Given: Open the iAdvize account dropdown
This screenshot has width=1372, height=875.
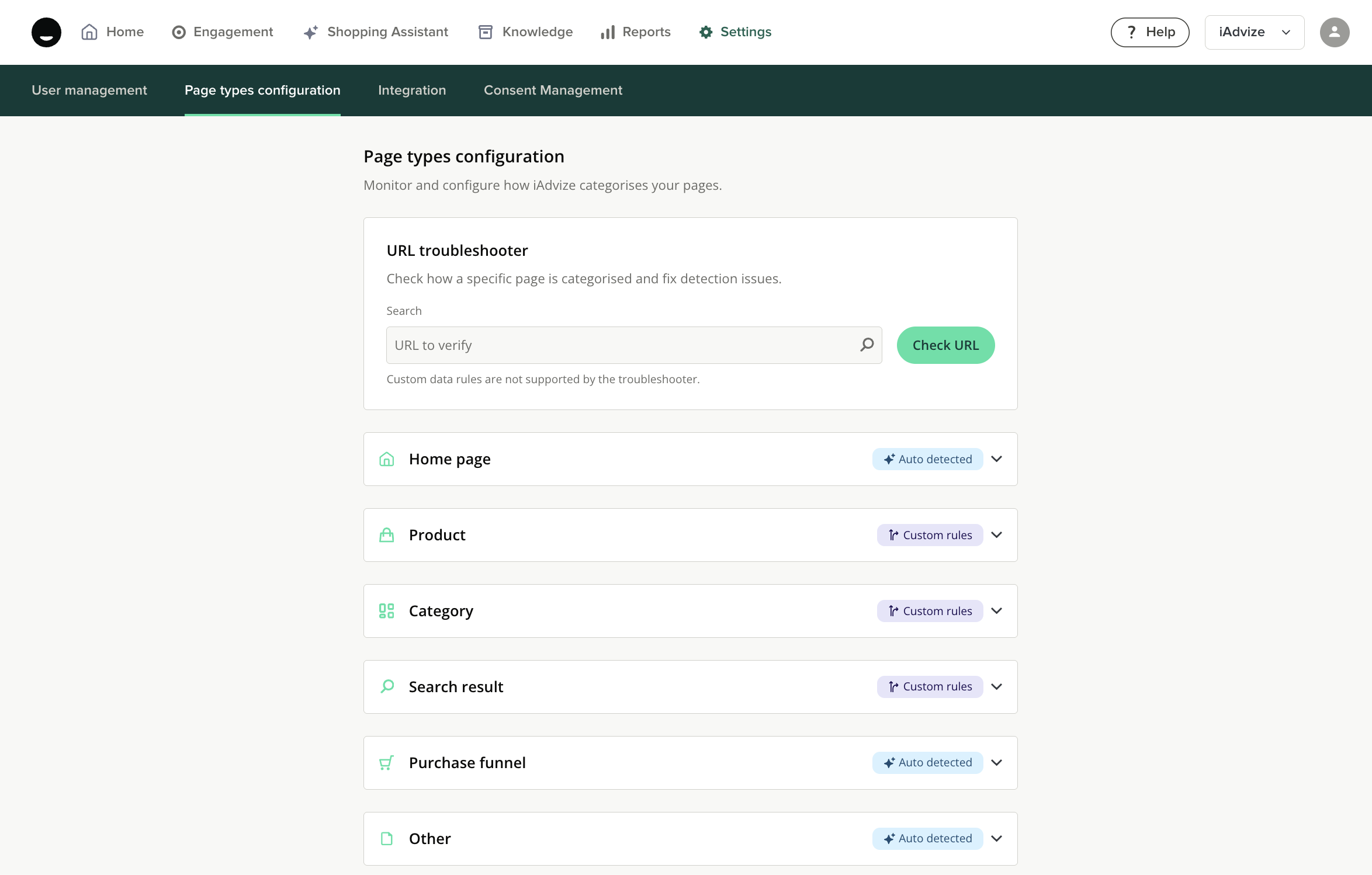Looking at the screenshot, I should point(1254,32).
